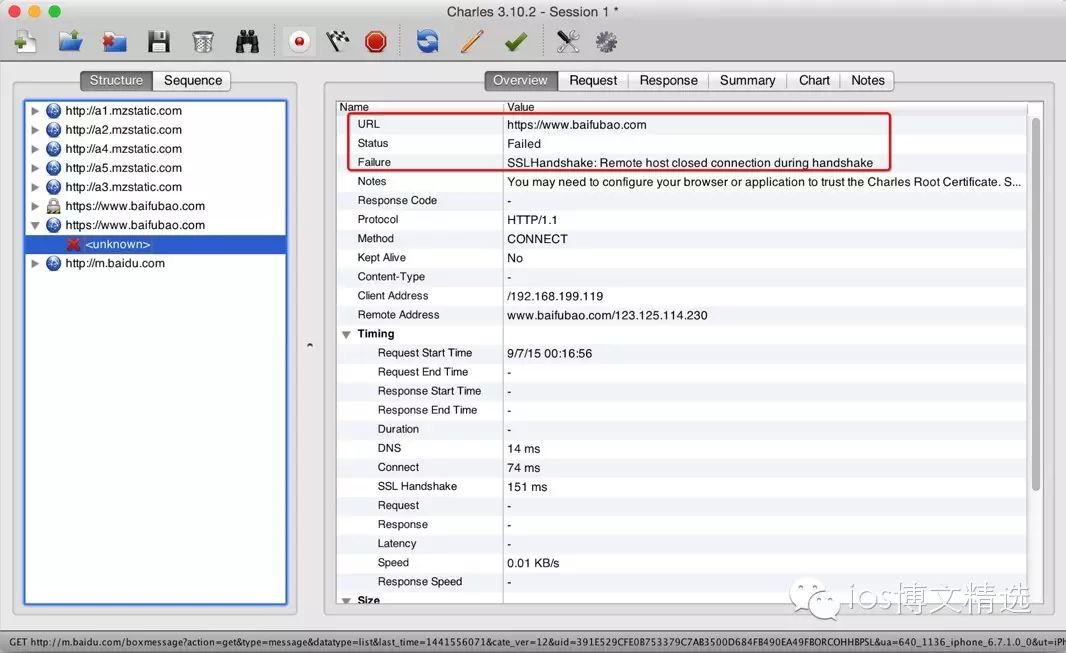Image resolution: width=1066 pixels, height=653 pixels.
Task: Expand http://a1.mzstatic.com node
Action: click(x=35, y=111)
